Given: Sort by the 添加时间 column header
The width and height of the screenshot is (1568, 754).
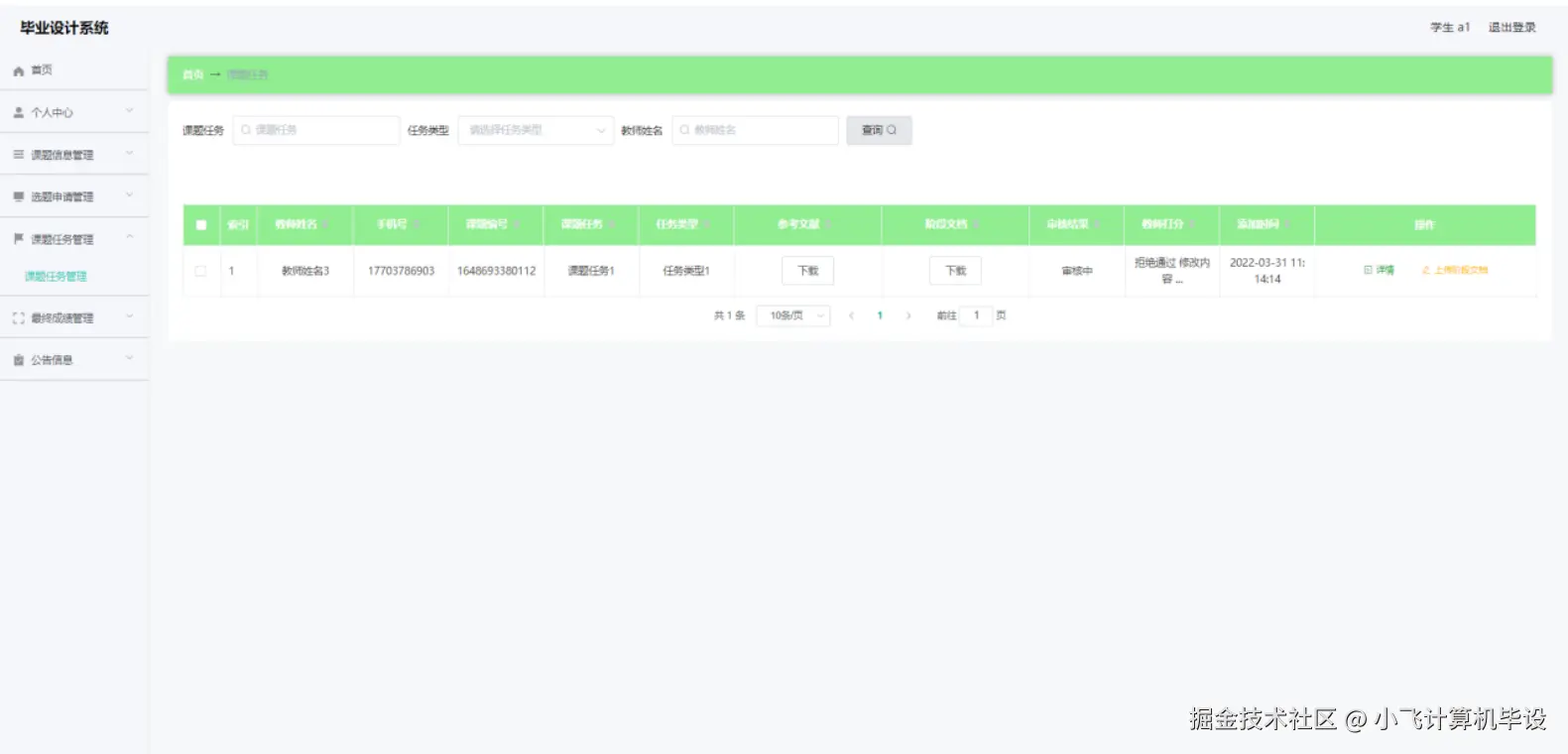Looking at the screenshot, I should click(1265, 225).
